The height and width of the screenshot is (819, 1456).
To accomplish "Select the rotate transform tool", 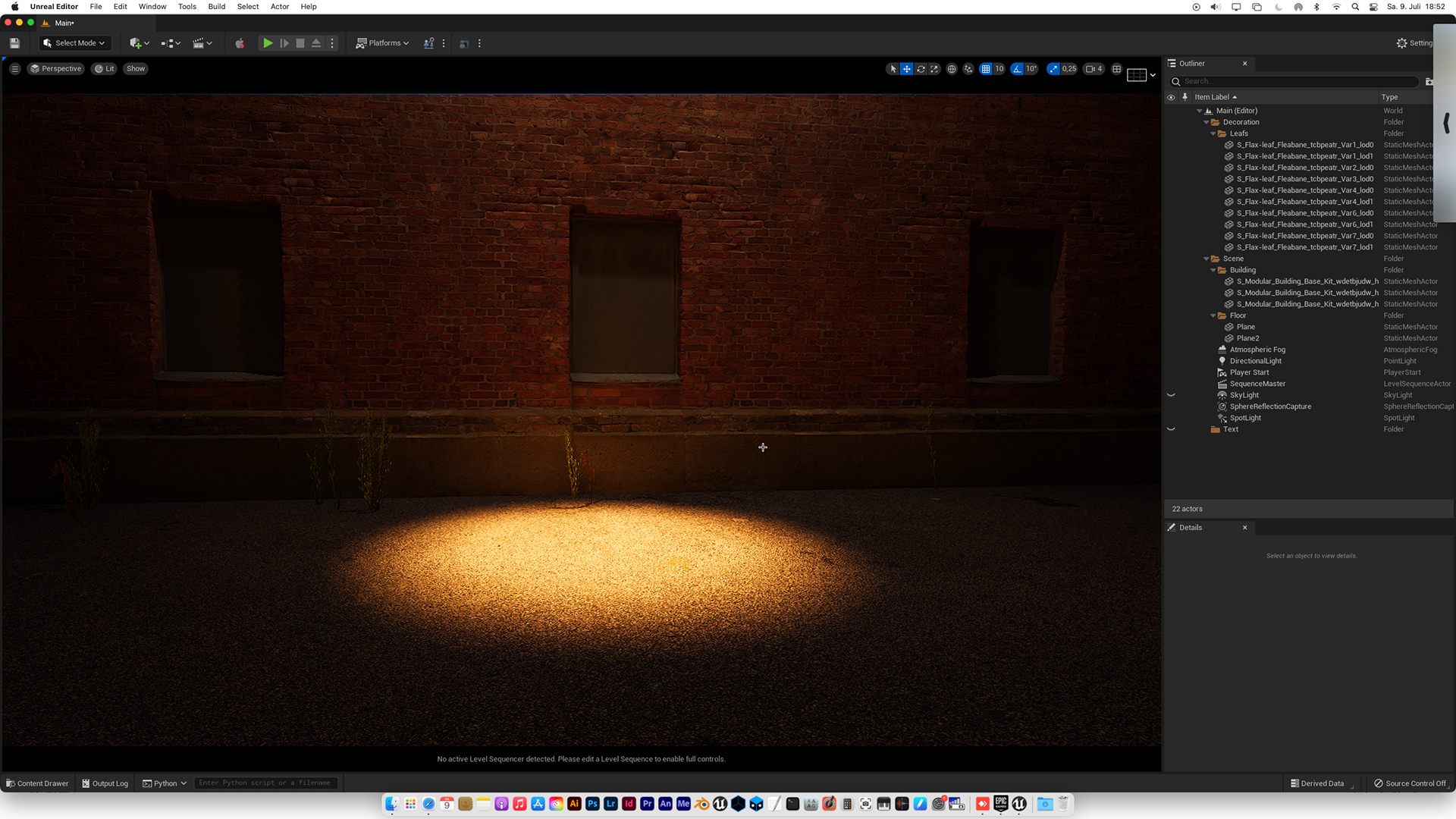I will [921, 69].
